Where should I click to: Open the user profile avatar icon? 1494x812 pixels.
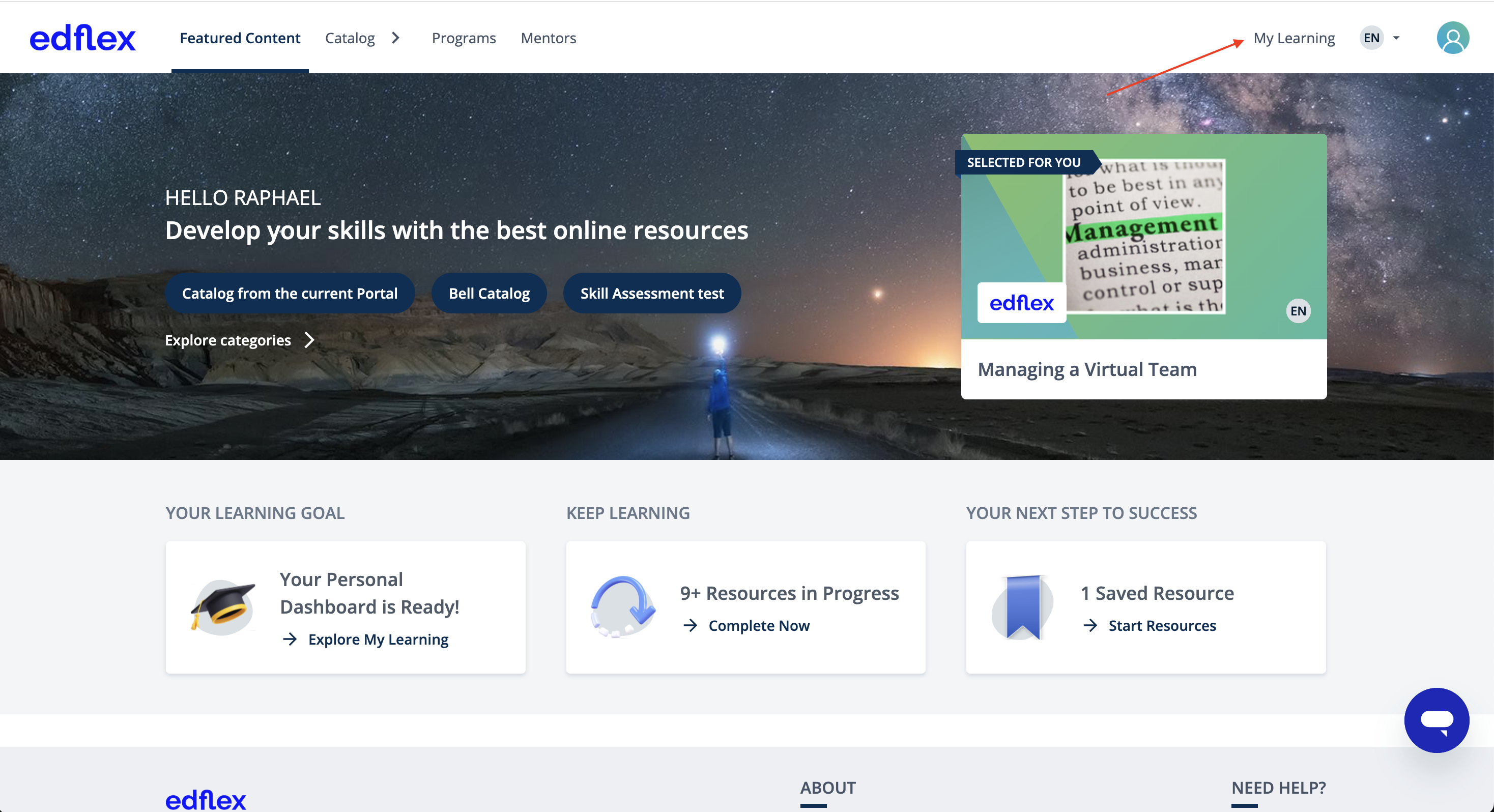pos(1452,38)
